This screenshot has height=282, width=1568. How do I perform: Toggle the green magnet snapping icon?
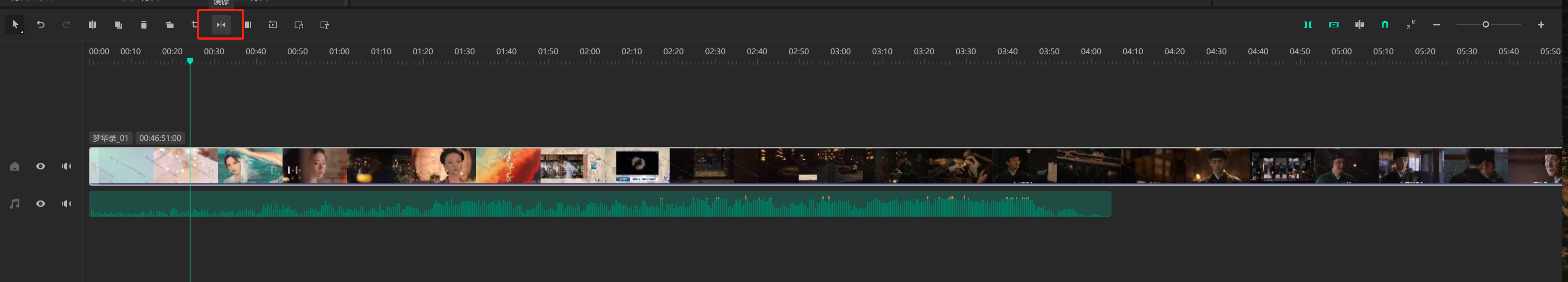coord(1385,25)
